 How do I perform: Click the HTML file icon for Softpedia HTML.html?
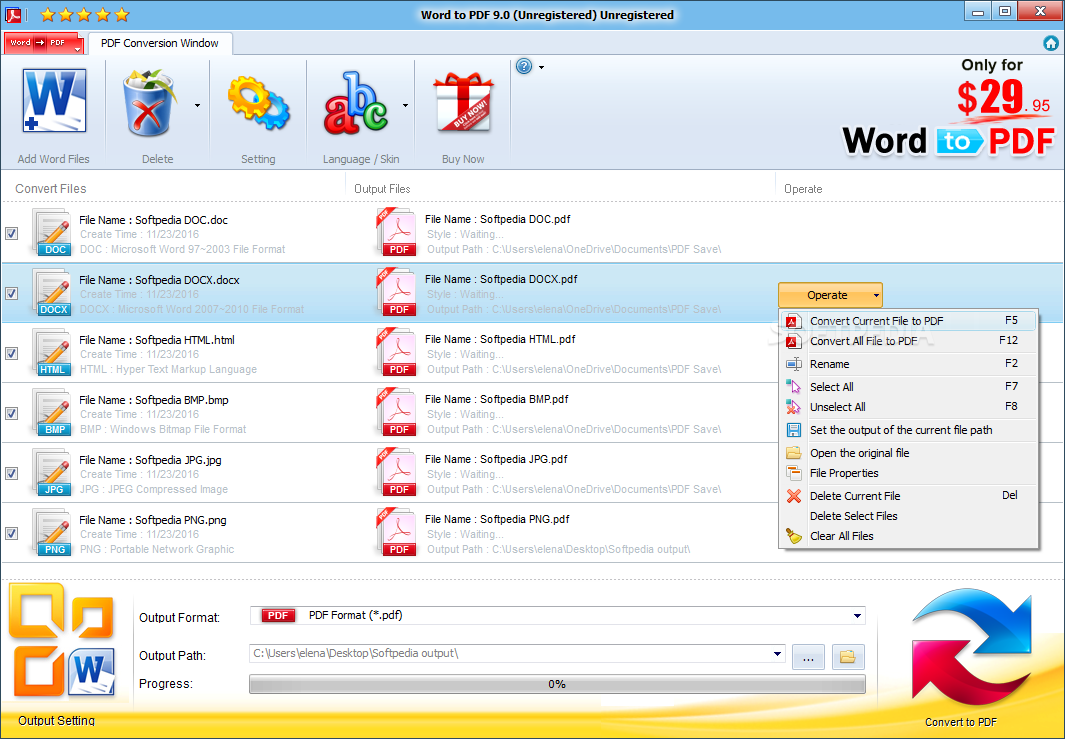click(x=52, y=353)
